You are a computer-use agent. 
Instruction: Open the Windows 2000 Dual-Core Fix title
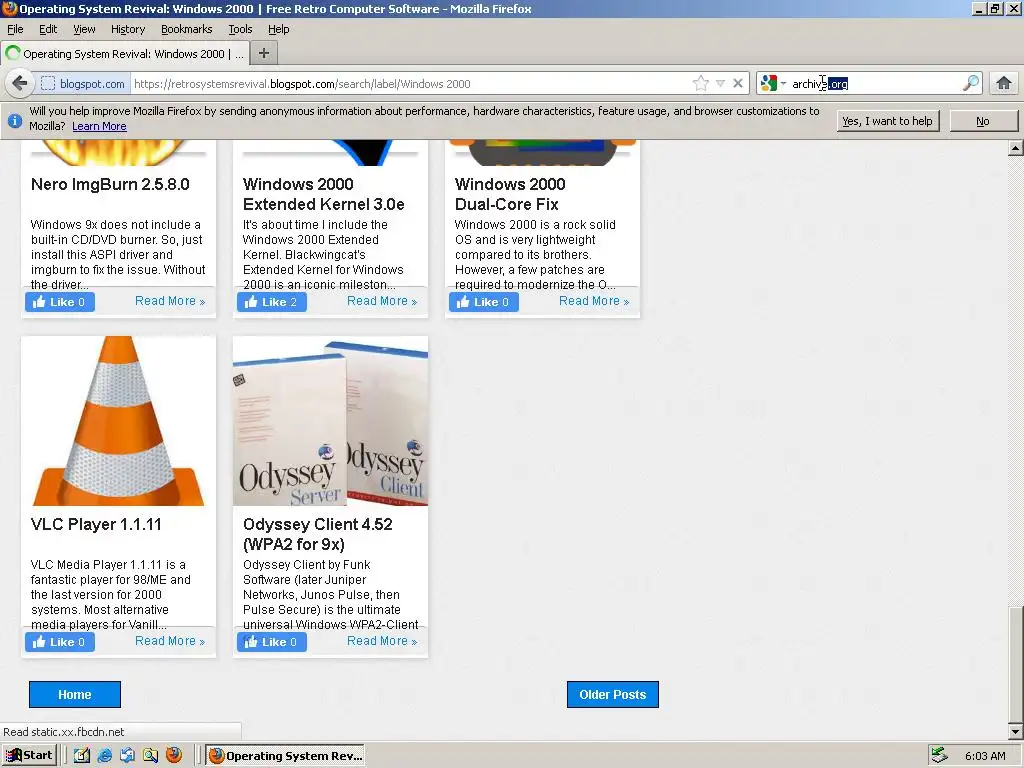pos(510,194)
